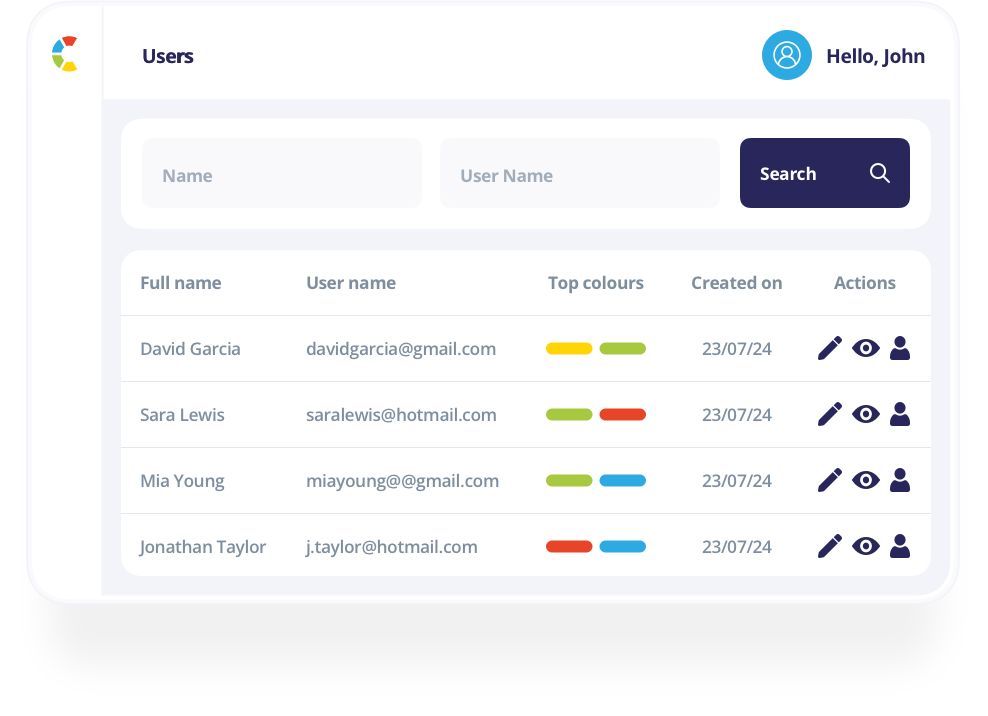Click the magnifying glass in the Search button

click(x=879, y=173)
